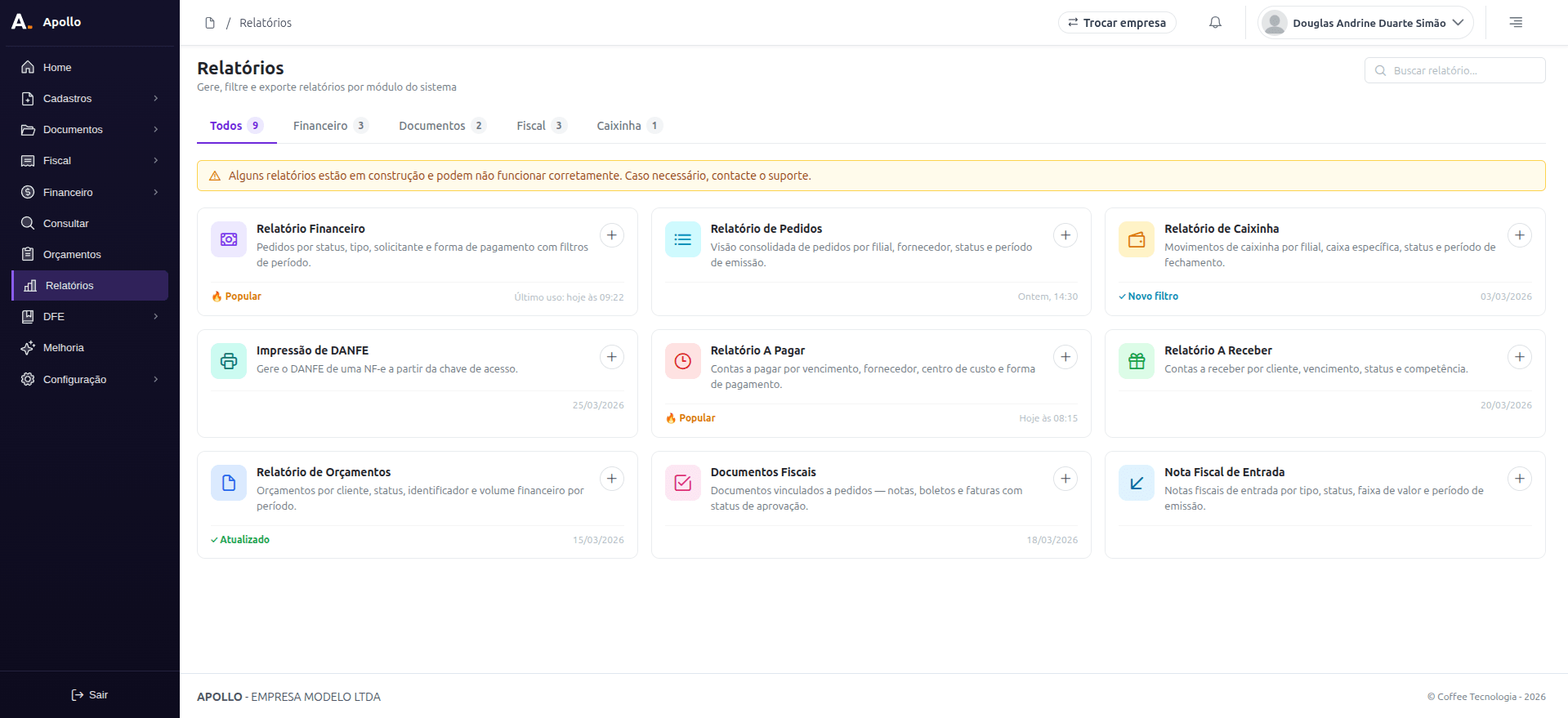Open the Douglas Andrine user dropdown arrow
The height and width of the screenshot is (718, 1568).
(x=1458, y=23)
